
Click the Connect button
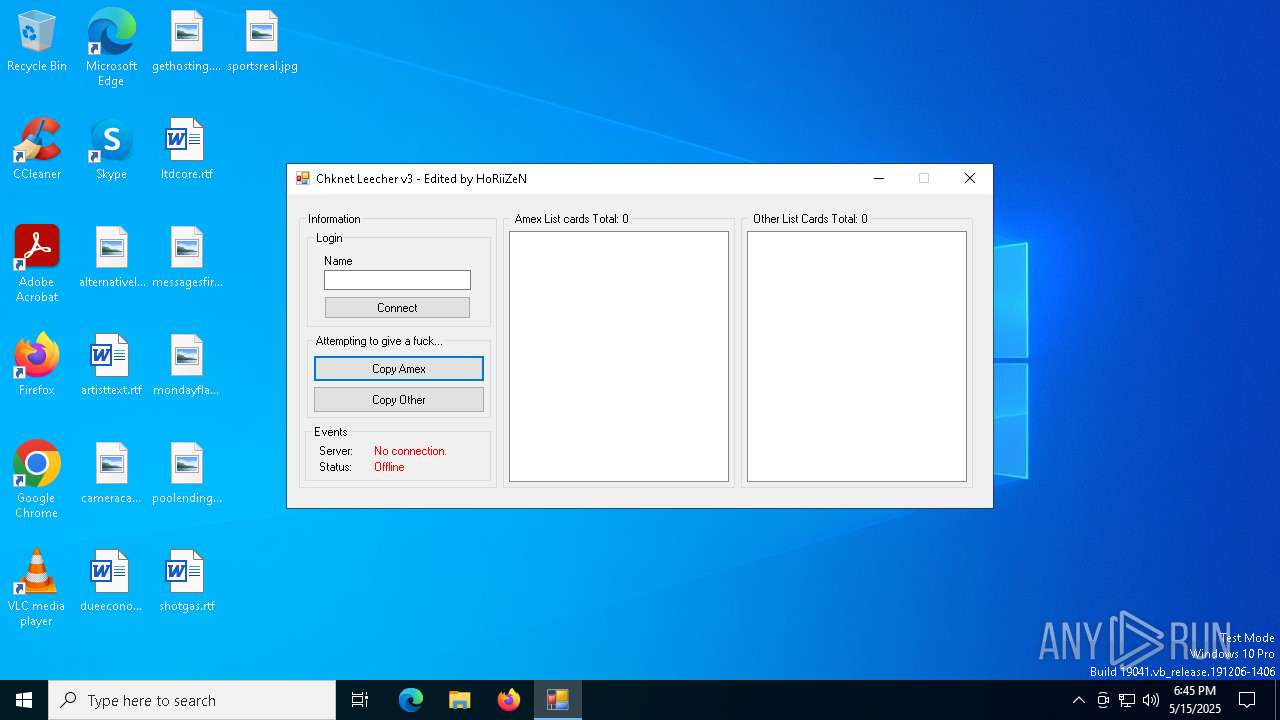point(397,308)
